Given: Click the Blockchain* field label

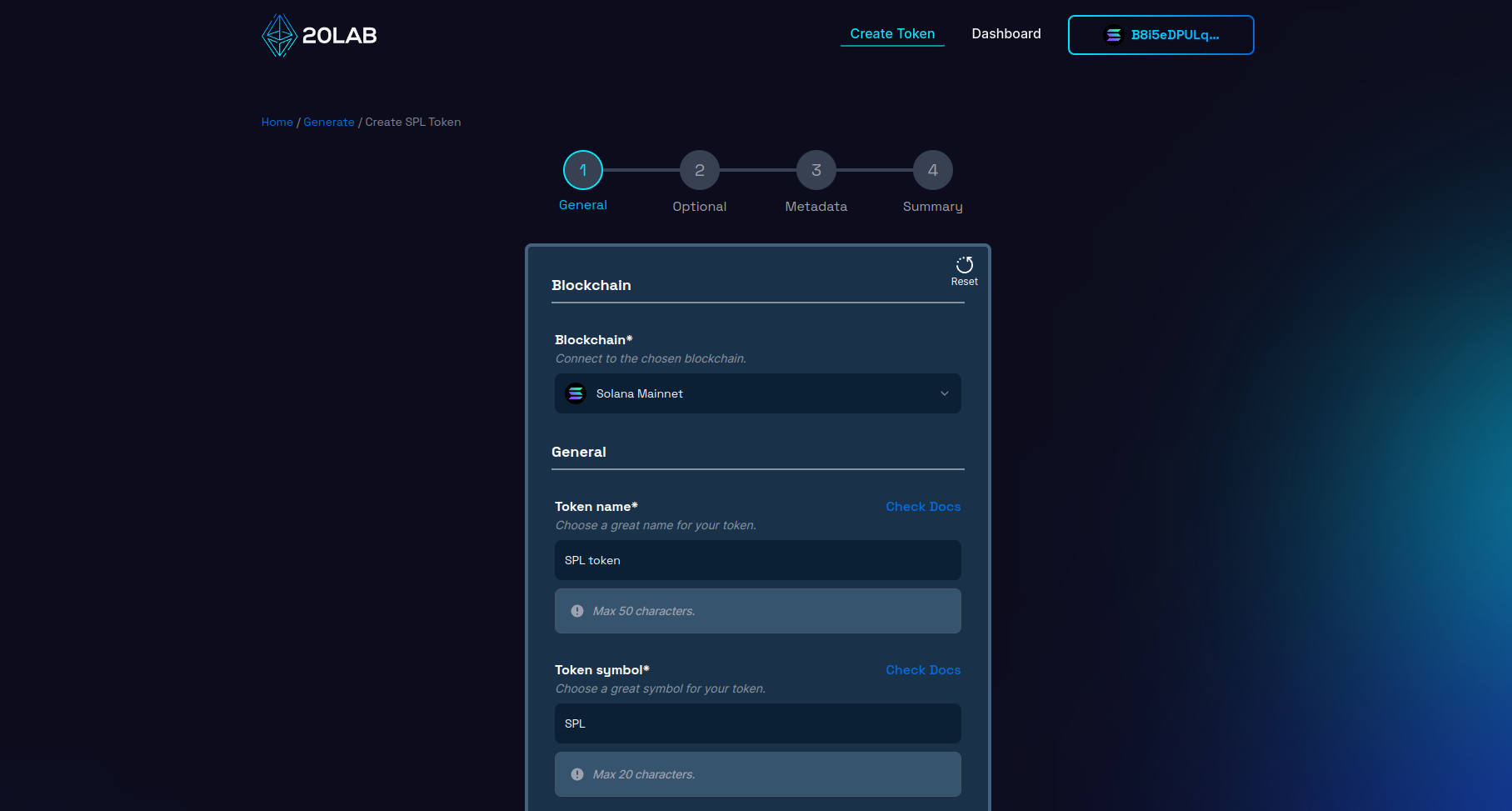Looking at the screenshot, I should 594,340.
